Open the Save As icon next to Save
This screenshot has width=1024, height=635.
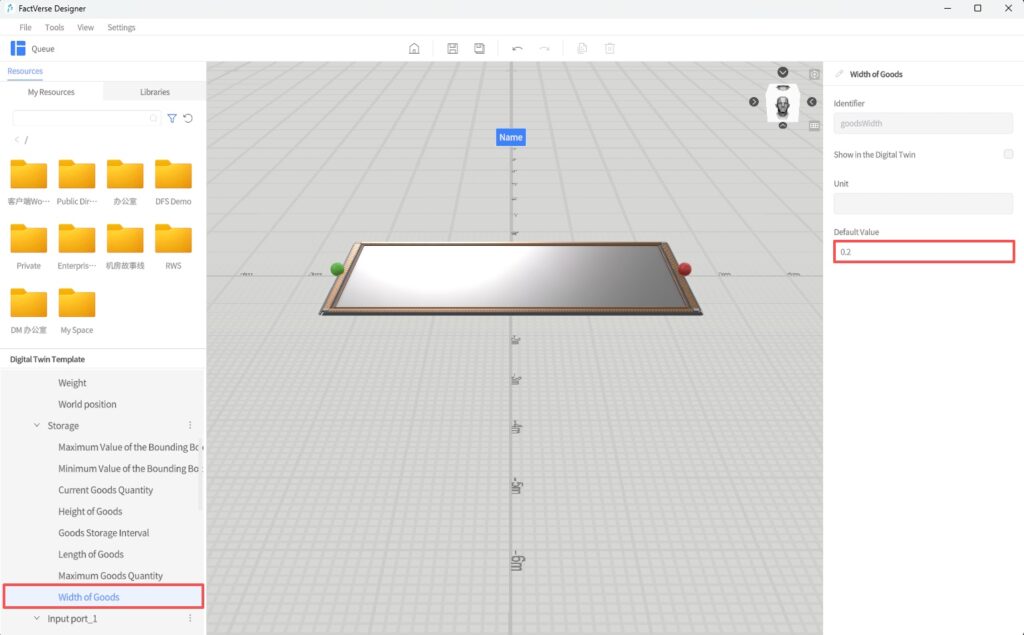point(479,48)
